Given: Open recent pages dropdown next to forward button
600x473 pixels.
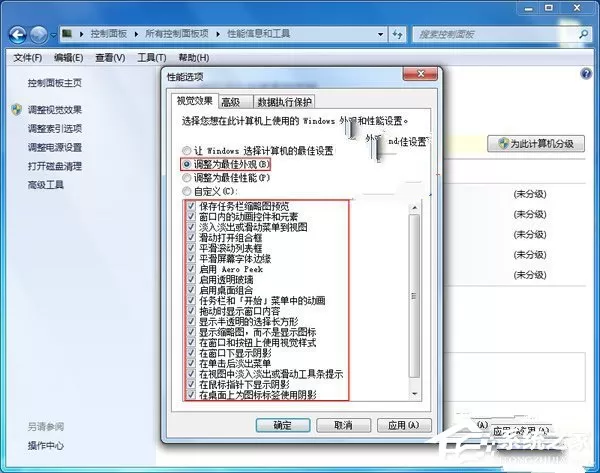Looking at the screenshot, I should pos(53,36).
